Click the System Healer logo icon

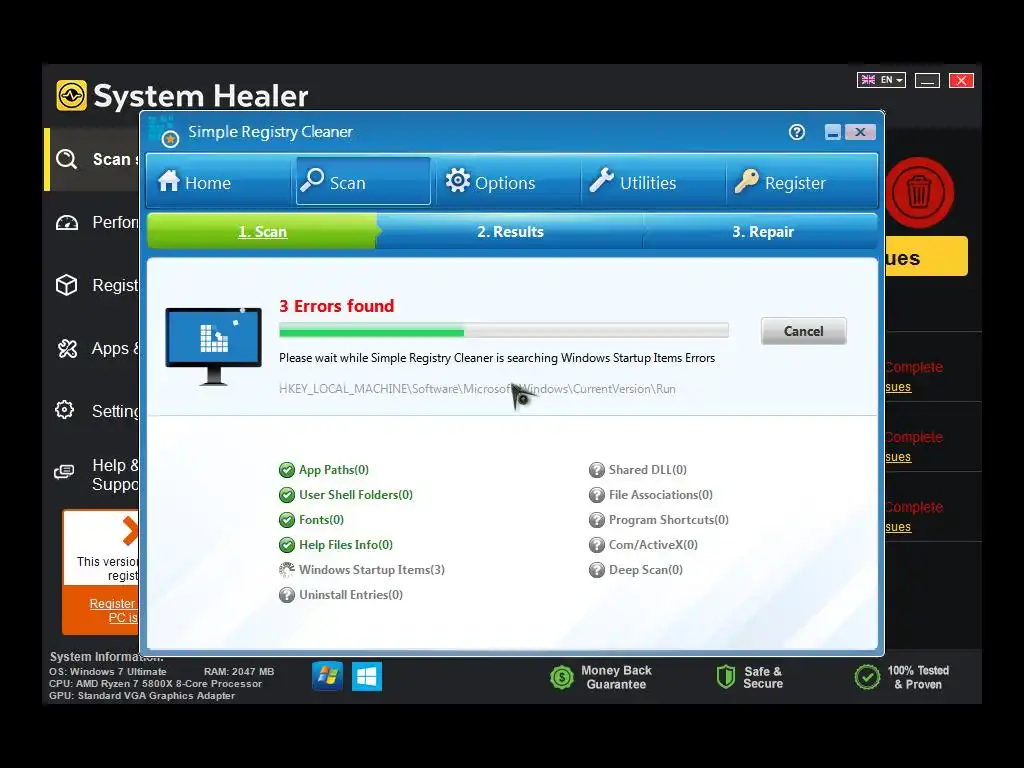pyautogui.click(x=71, y=95)
